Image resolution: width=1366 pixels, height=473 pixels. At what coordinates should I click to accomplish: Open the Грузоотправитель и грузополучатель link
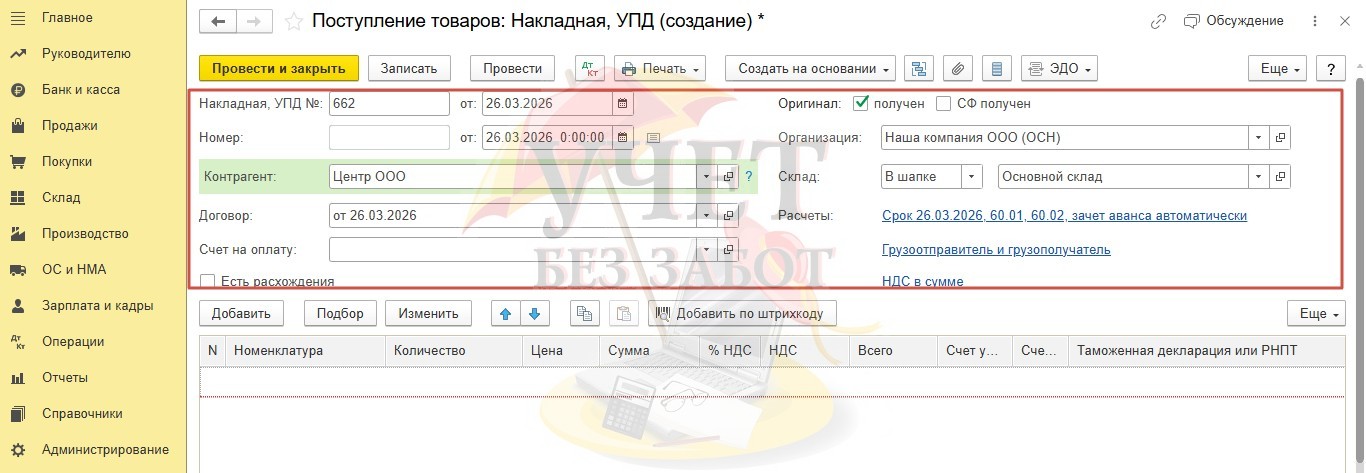tap(995, 250)
